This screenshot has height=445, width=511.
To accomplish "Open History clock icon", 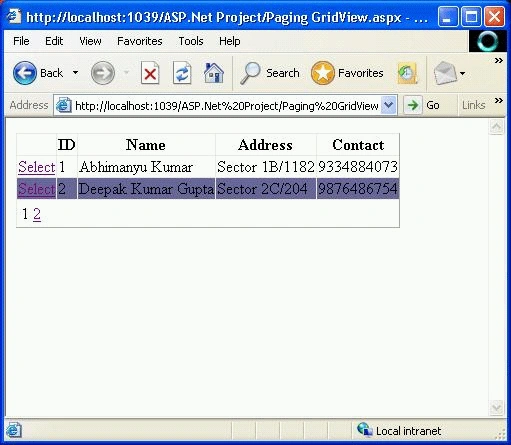I will [407, 73].
